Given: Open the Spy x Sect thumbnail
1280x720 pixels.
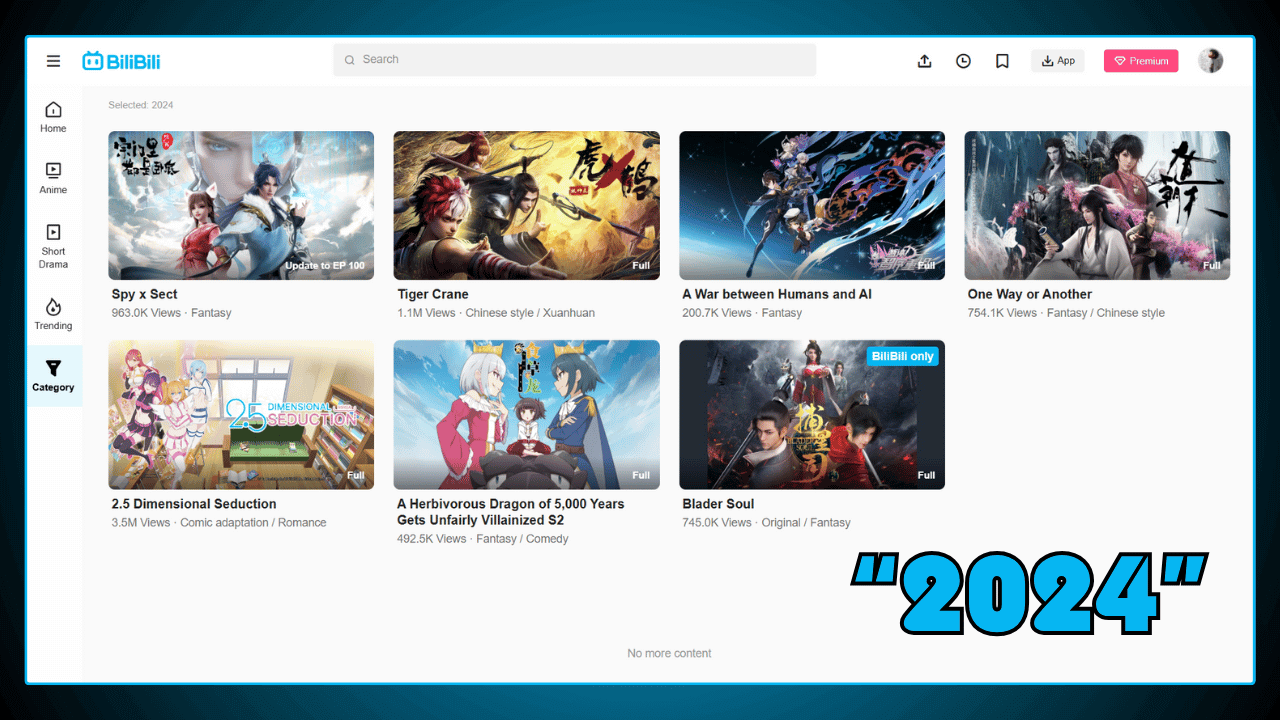Looking at the screenshot, I should (241, 205).
